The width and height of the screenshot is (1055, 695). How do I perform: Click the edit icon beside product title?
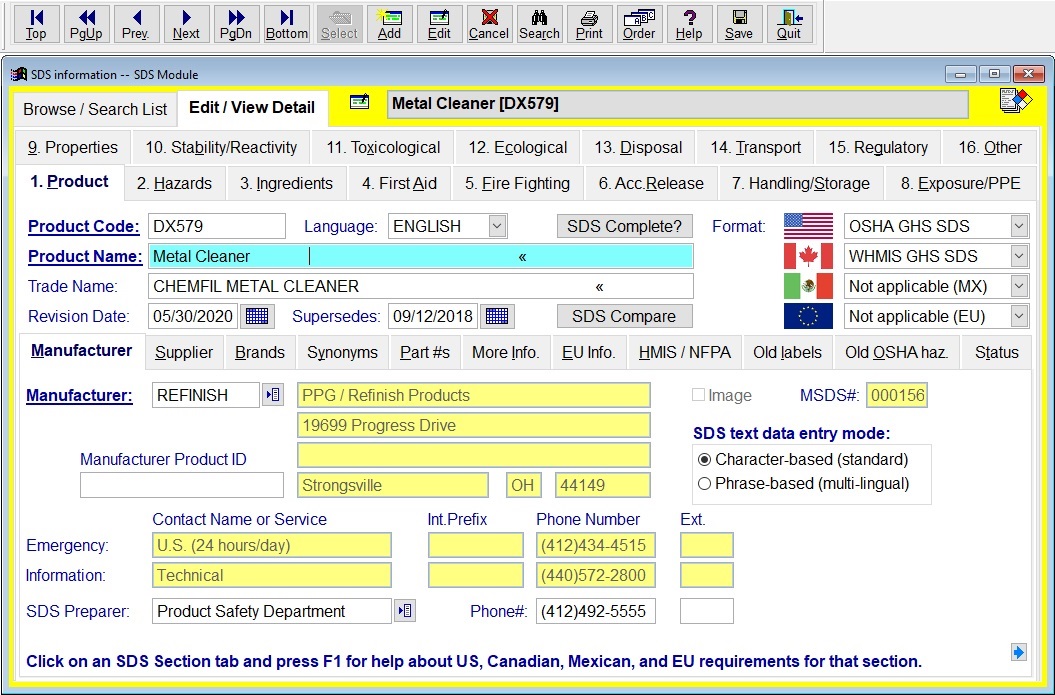pos(359,102)
